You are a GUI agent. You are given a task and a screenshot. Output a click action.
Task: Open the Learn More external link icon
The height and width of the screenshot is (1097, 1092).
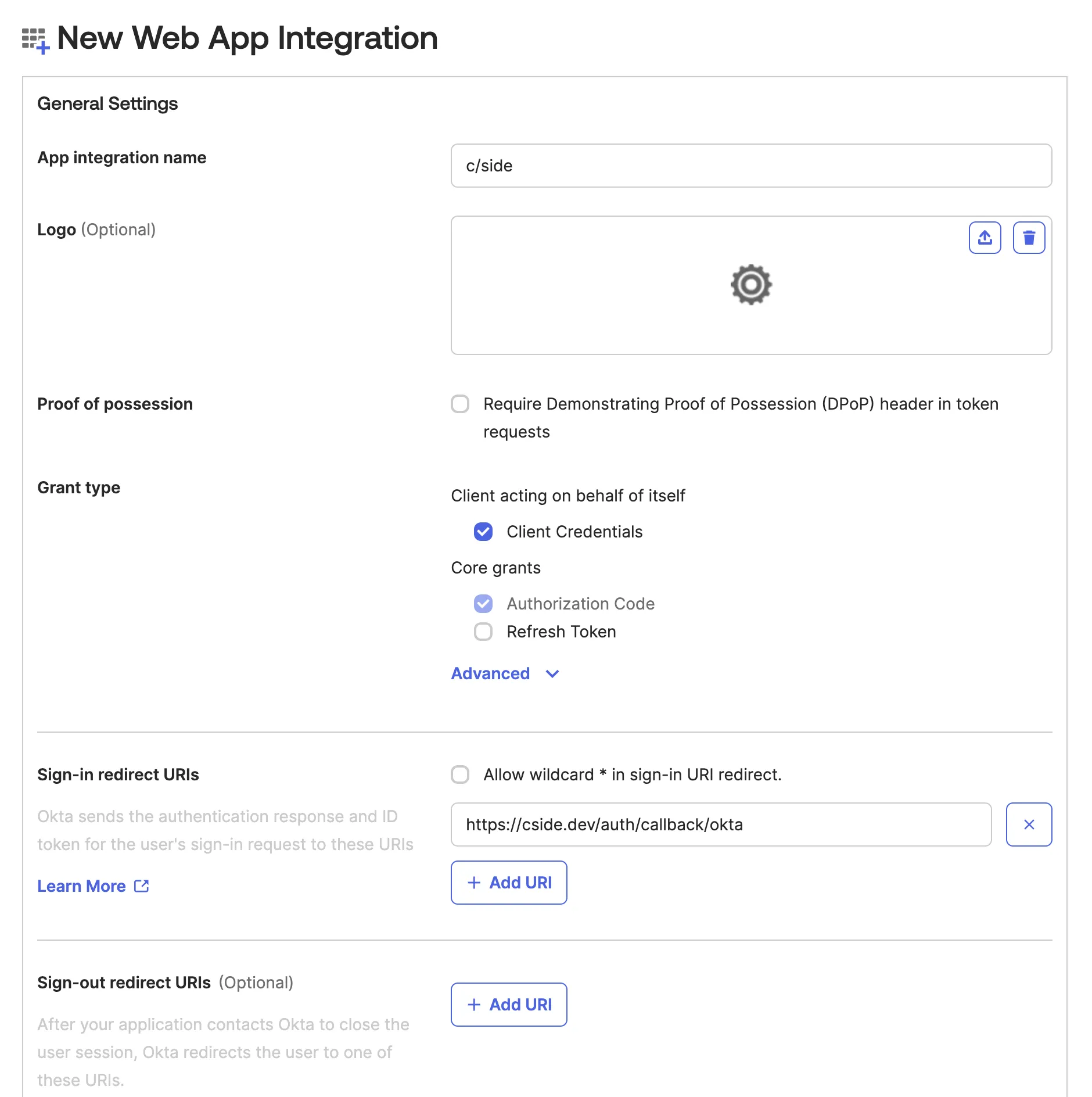pos(141,886)
